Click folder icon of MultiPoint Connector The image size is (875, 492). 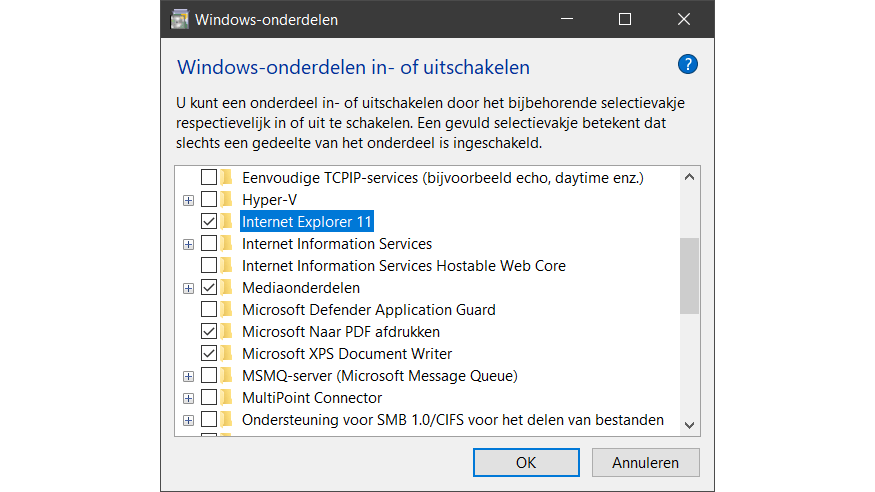[227, 398]
